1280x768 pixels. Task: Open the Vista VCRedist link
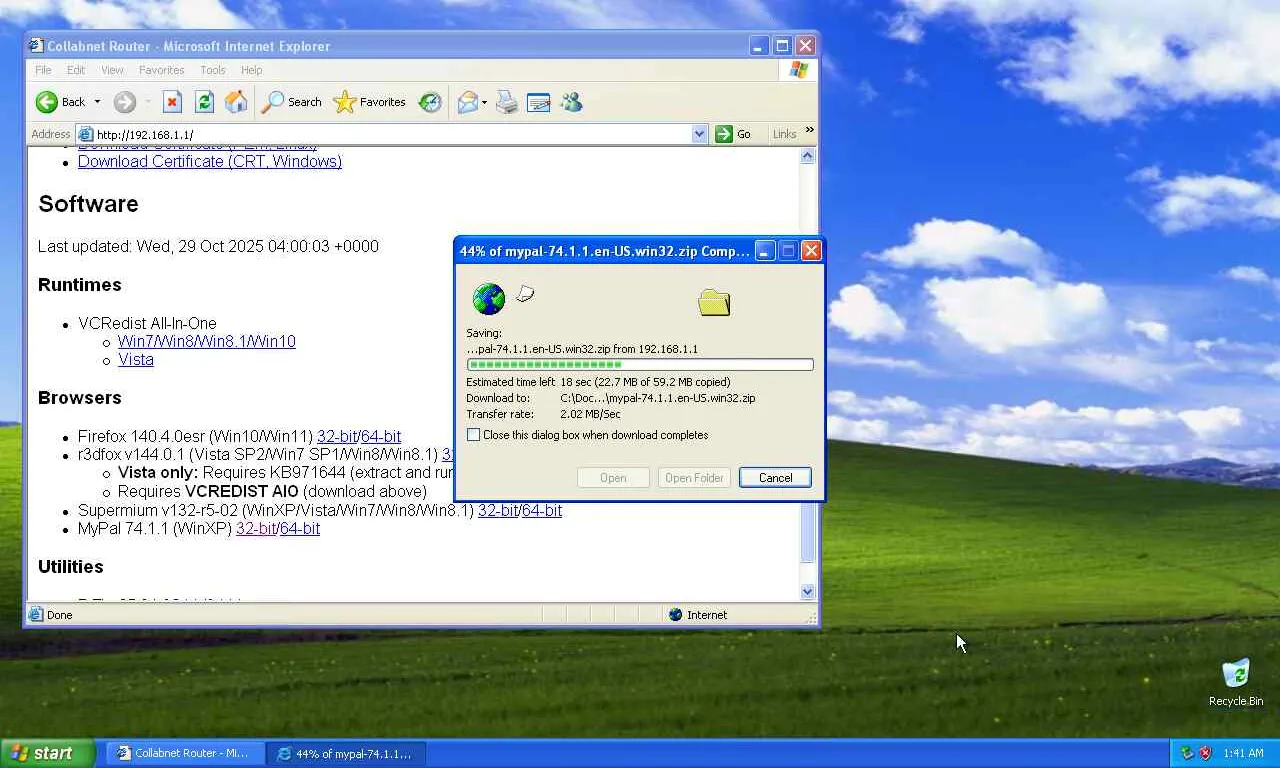136,359
